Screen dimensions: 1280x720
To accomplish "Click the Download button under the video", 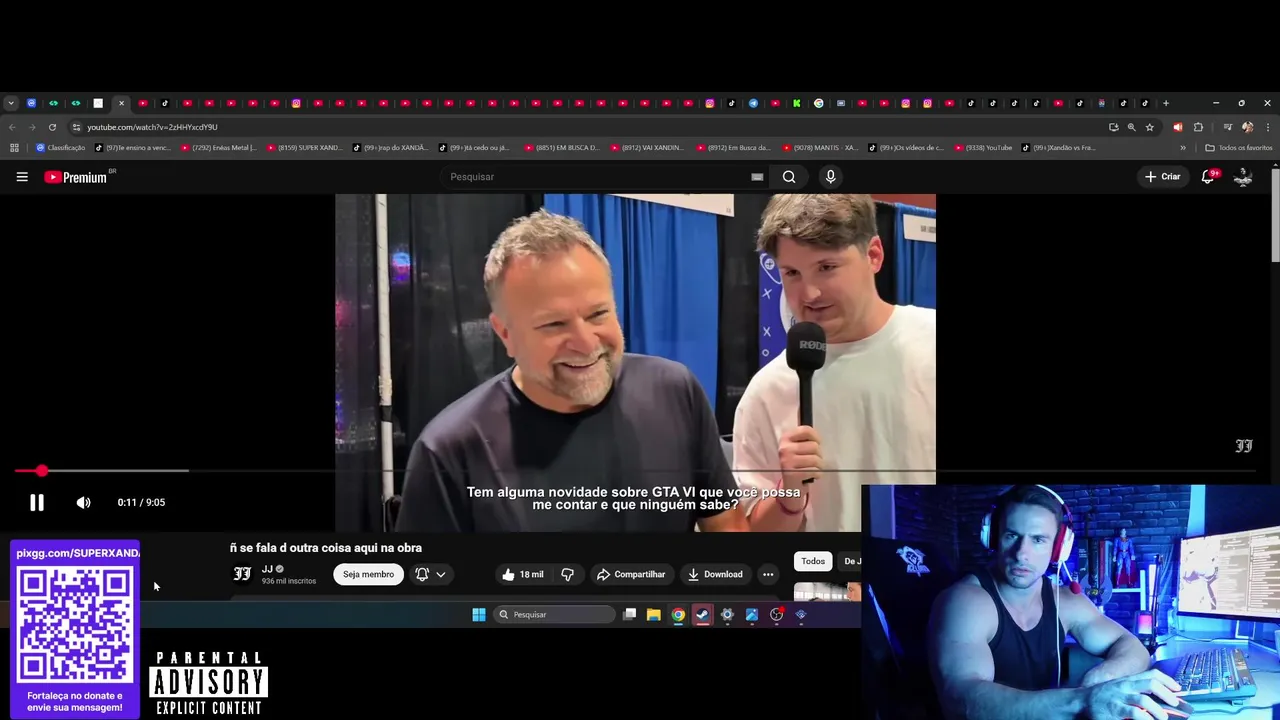I will click(715, 574).
